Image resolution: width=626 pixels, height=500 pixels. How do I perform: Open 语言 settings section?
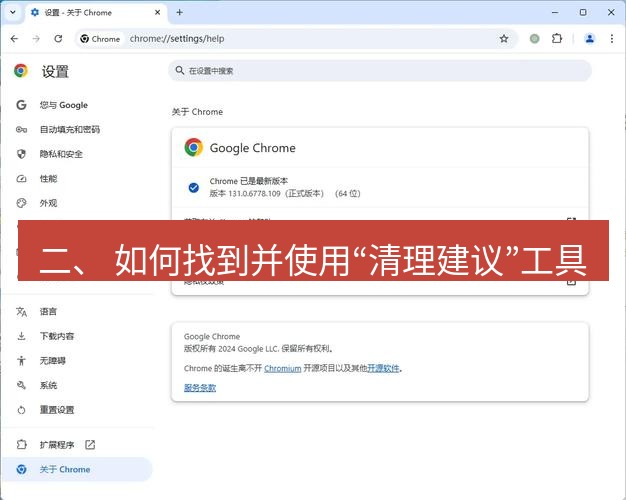click(x=77, y=312)
